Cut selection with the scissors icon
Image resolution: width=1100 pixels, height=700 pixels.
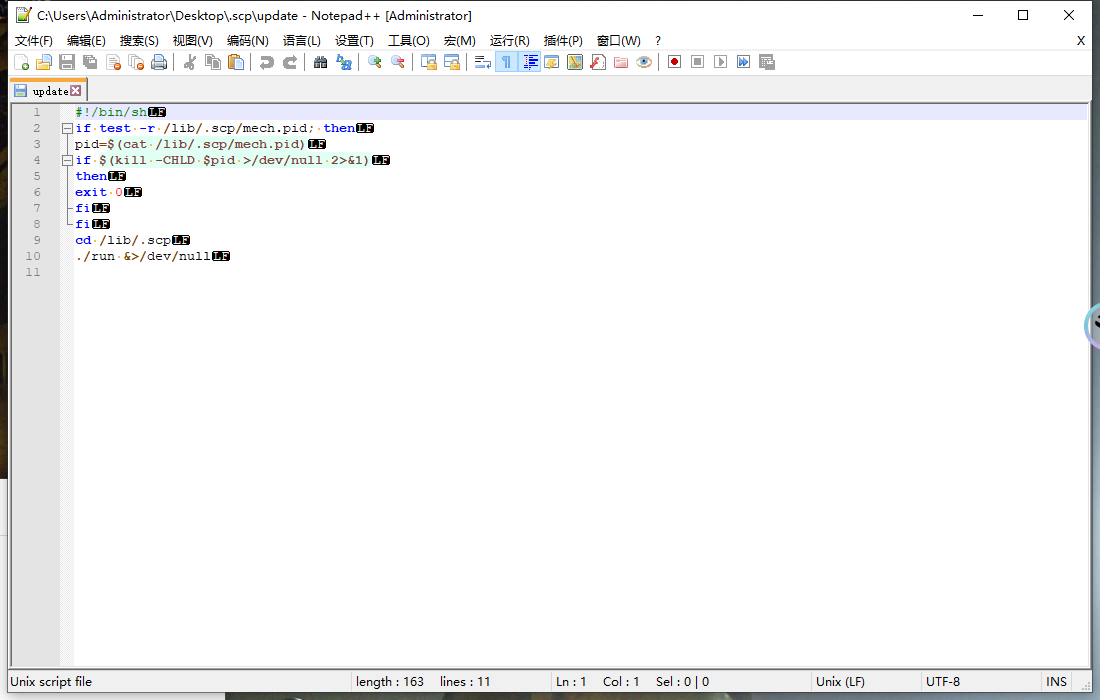(189, 62)
